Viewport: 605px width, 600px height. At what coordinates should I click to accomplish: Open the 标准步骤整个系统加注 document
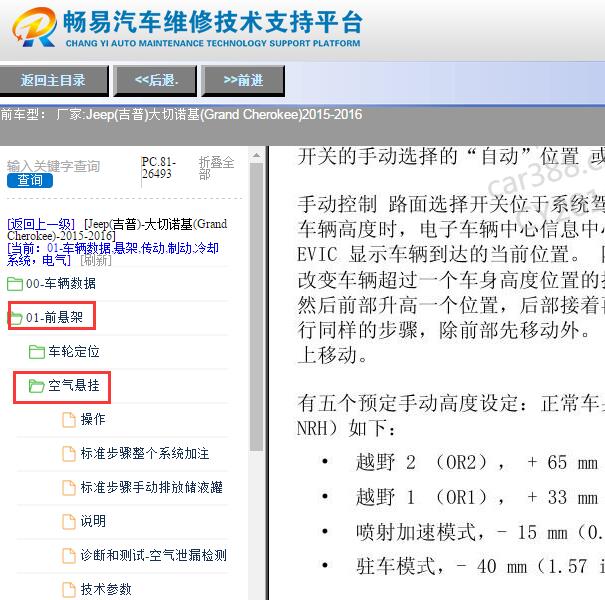click(x=145, y=453)
